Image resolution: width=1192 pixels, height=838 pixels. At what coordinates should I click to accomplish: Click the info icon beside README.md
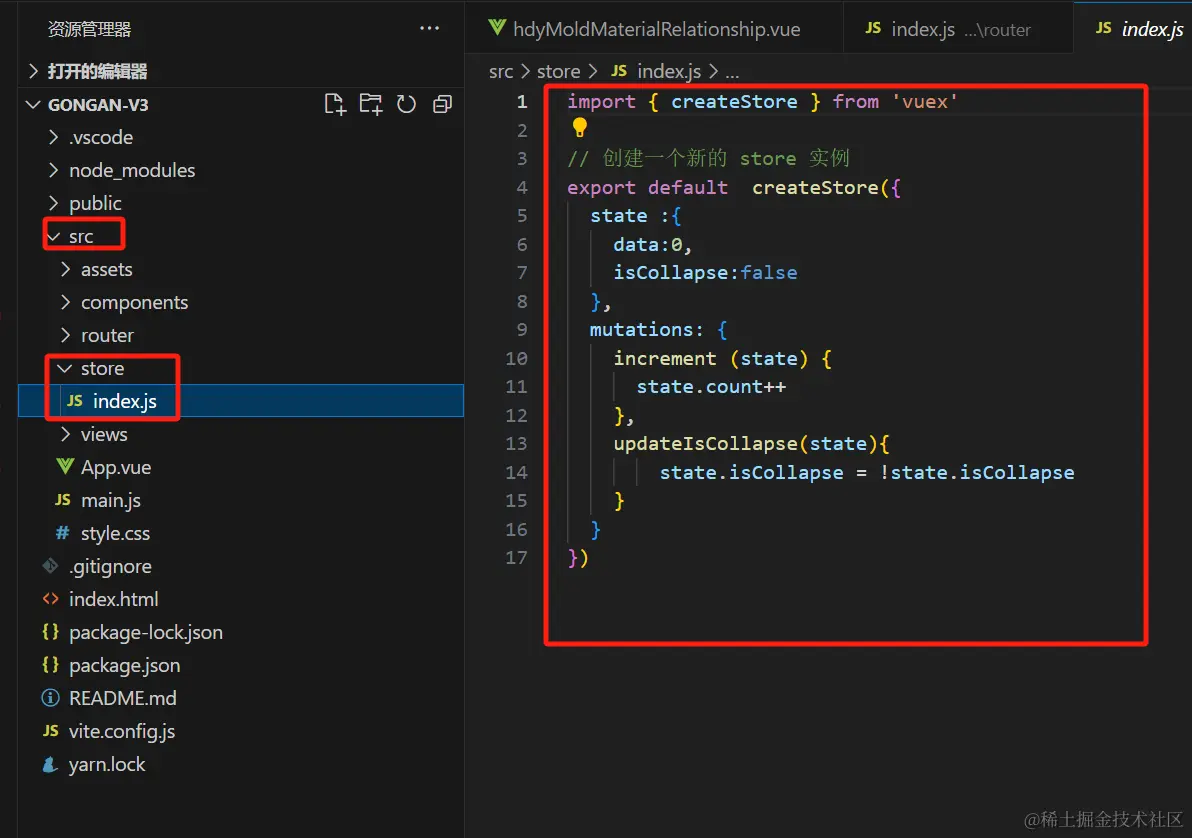[50, 697]
